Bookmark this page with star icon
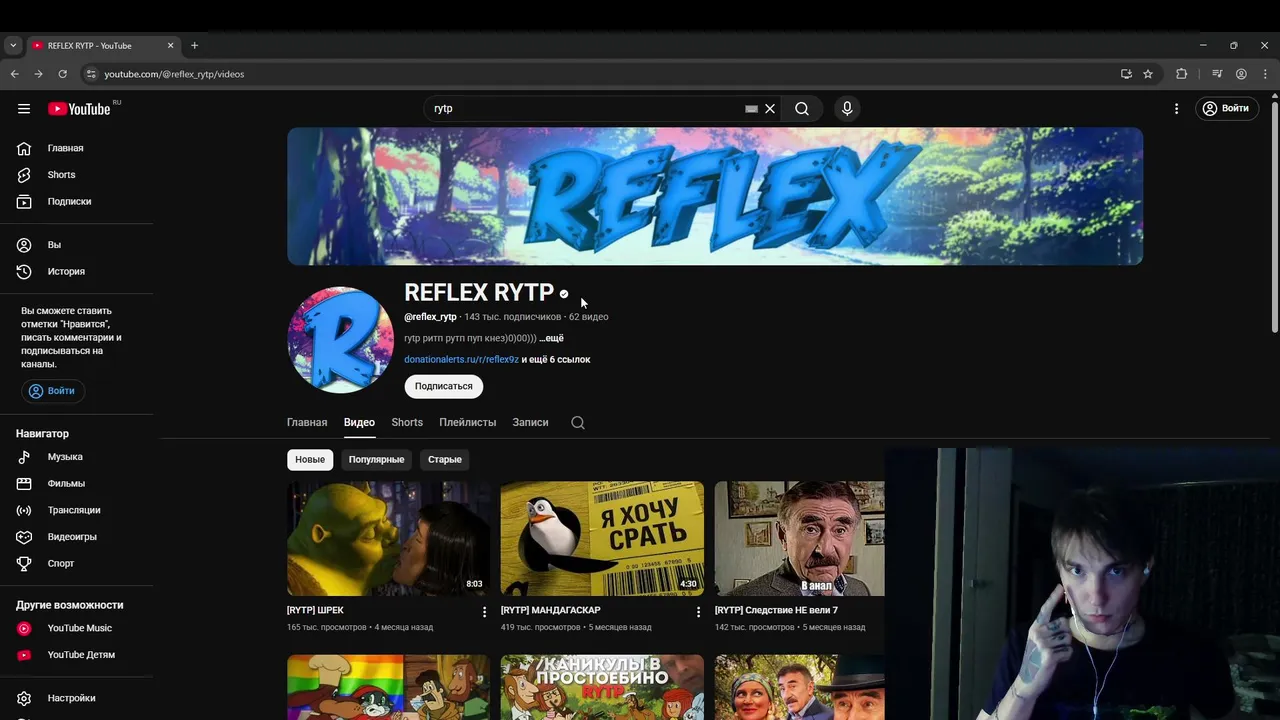The image size is (1280, 720). [1148, 74]
